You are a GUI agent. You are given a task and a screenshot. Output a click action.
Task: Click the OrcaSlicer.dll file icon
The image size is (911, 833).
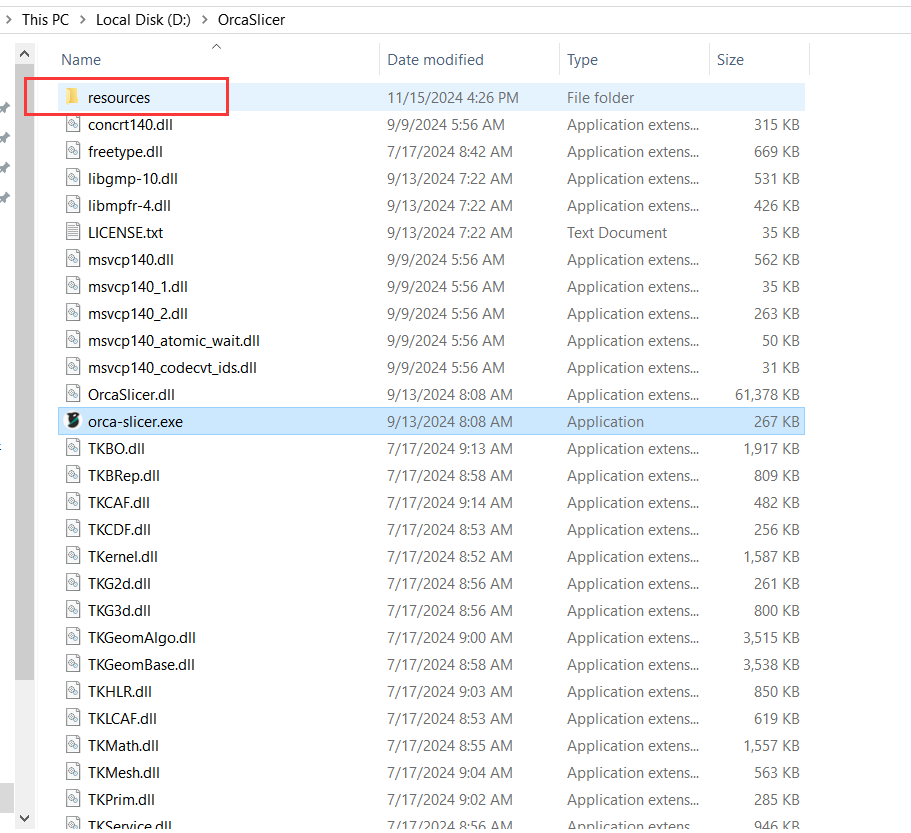tap(73, 394)
